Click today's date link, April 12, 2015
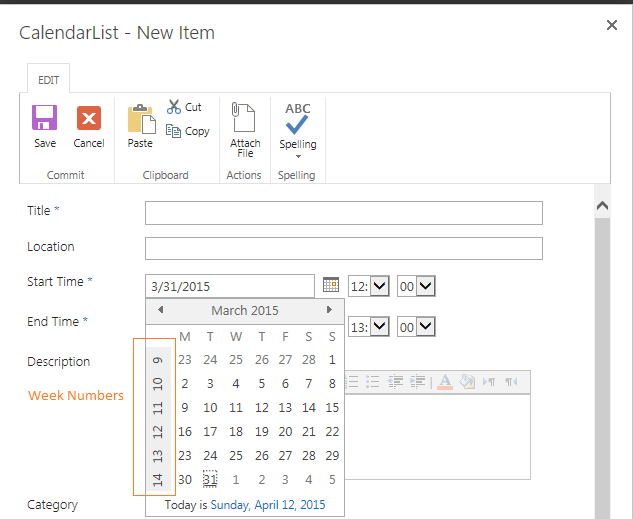This screenshot has width=633, height=519. [x=267, y=505]
